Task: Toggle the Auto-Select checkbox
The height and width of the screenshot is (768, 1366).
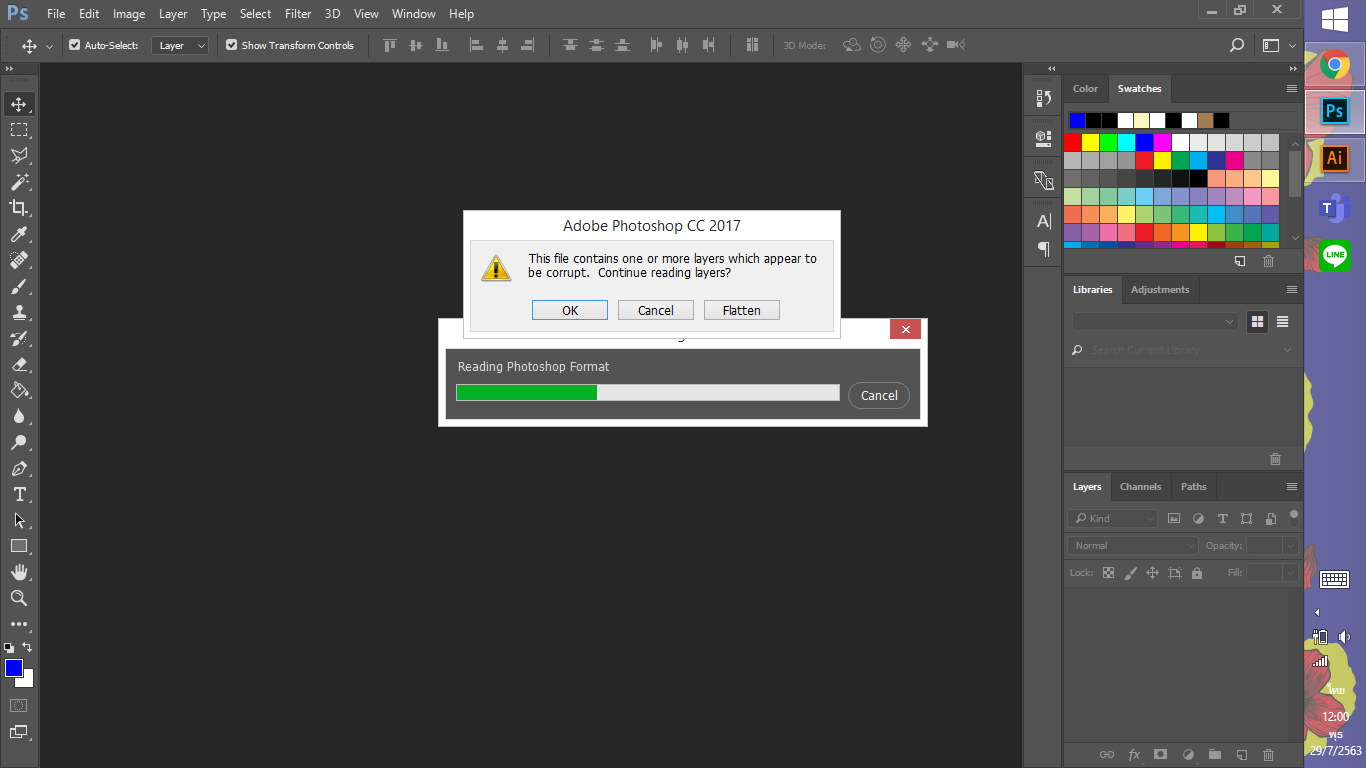Action: point(74,45)
